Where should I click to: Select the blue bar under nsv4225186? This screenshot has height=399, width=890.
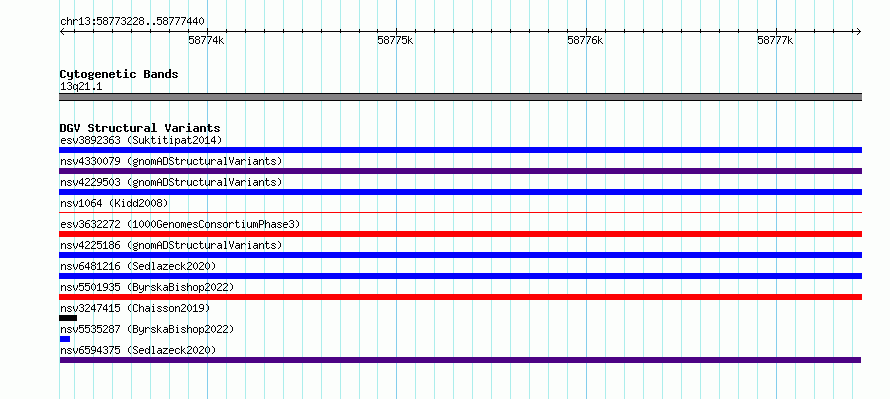point(460,255)
